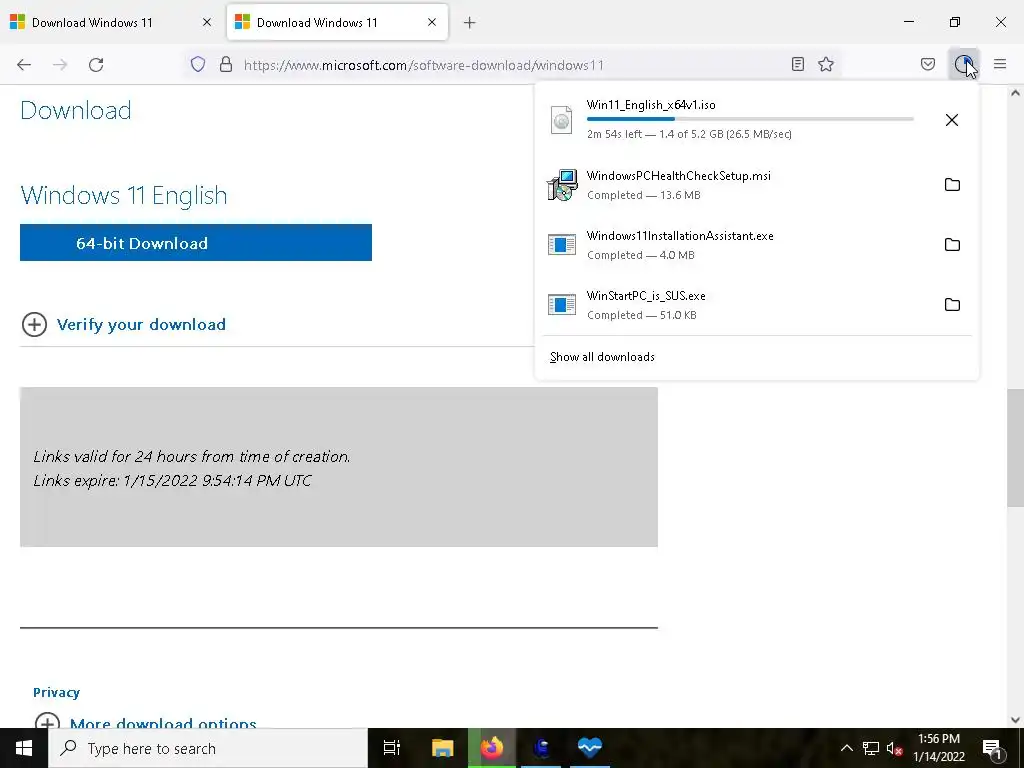The image size is (1024, 768).
Task: Click the taskbar clock and date
Action: pos(938,748)
